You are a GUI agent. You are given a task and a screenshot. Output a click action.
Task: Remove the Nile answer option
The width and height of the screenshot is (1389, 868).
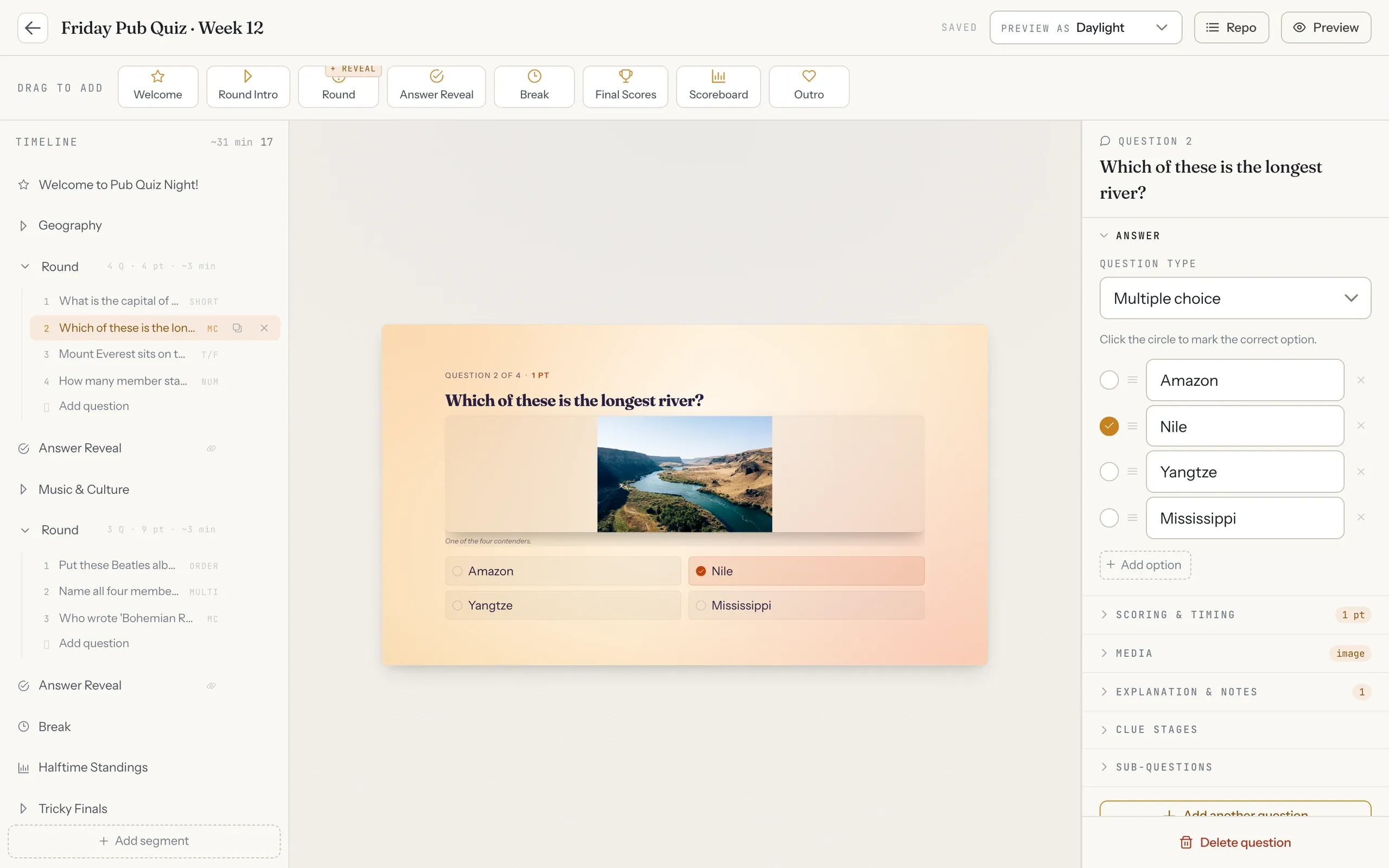[1361, 425]
